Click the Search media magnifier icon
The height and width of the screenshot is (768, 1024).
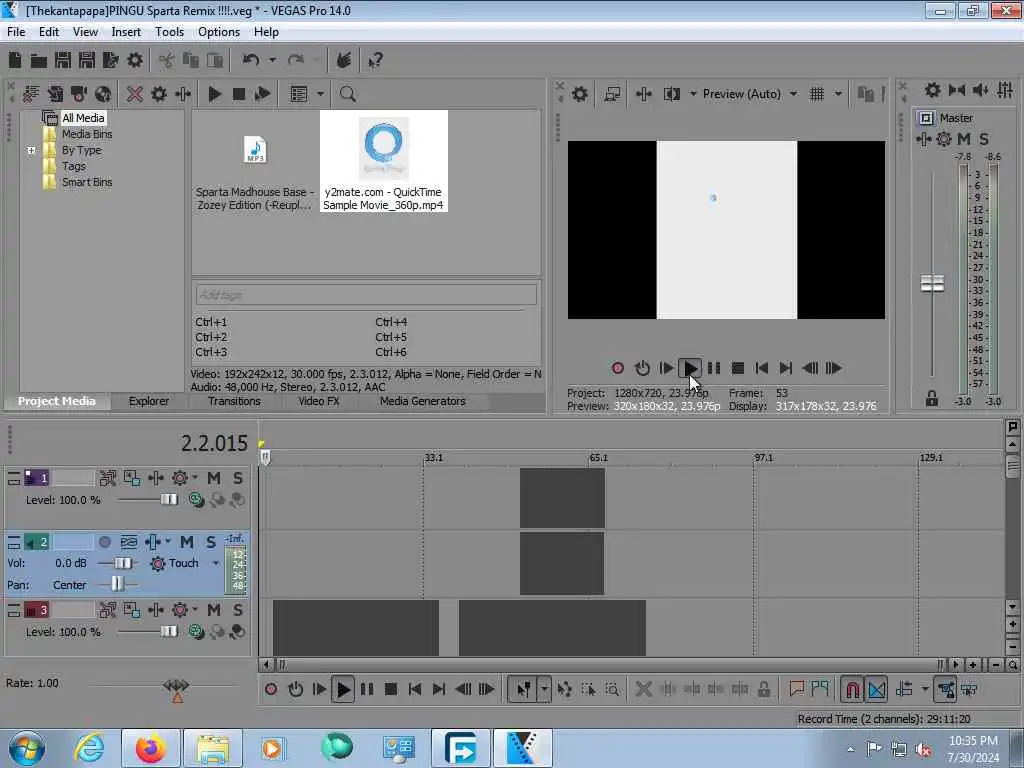(347, 94)
